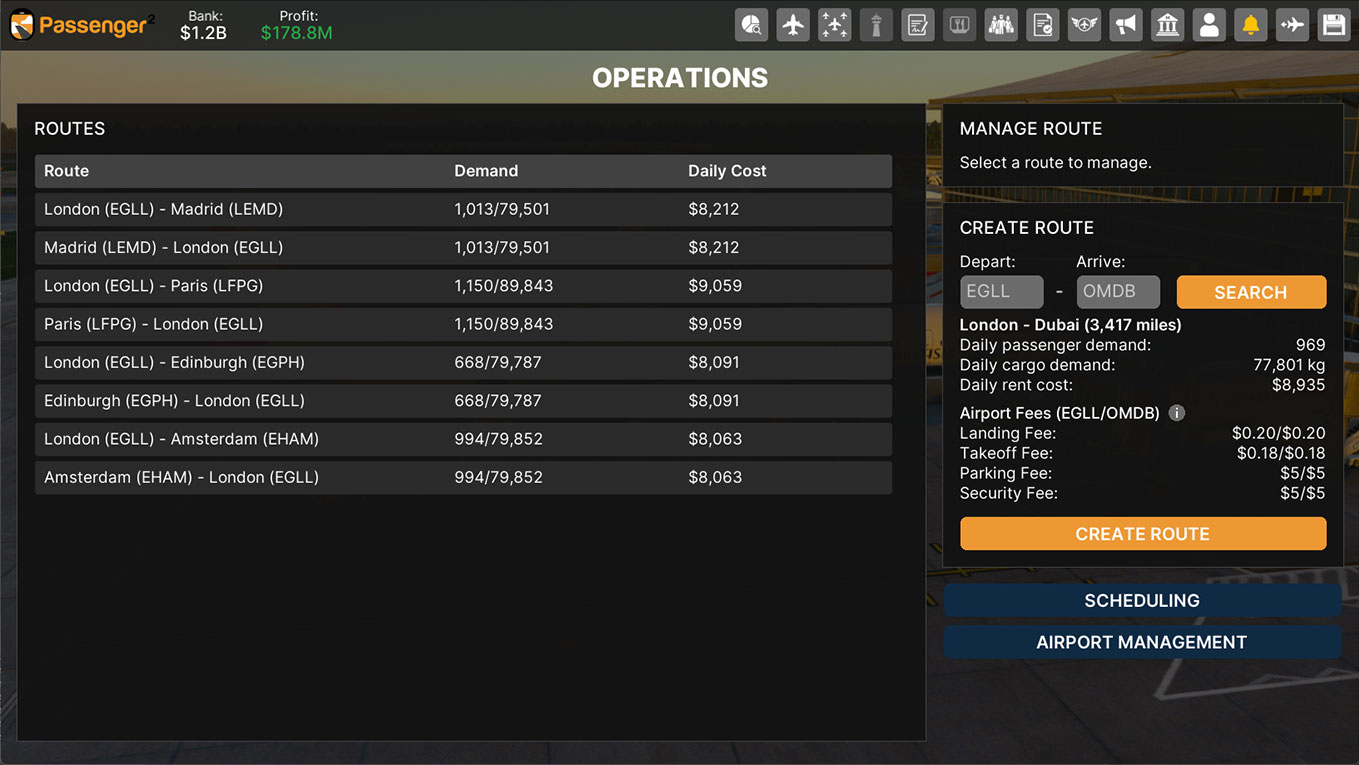Open the megaphone marketing icon

[x=1126, y=25]
